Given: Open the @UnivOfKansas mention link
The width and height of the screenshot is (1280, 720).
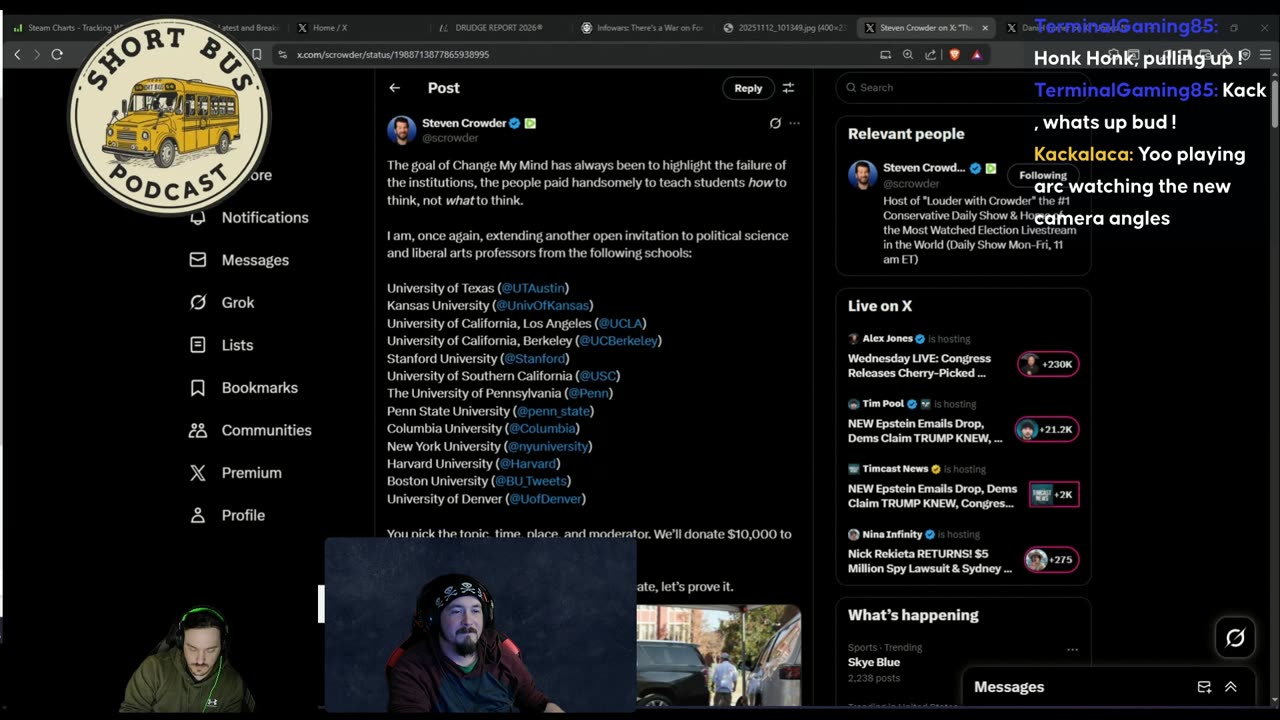Looking at the screenshot, I should [x=543, y=305].
